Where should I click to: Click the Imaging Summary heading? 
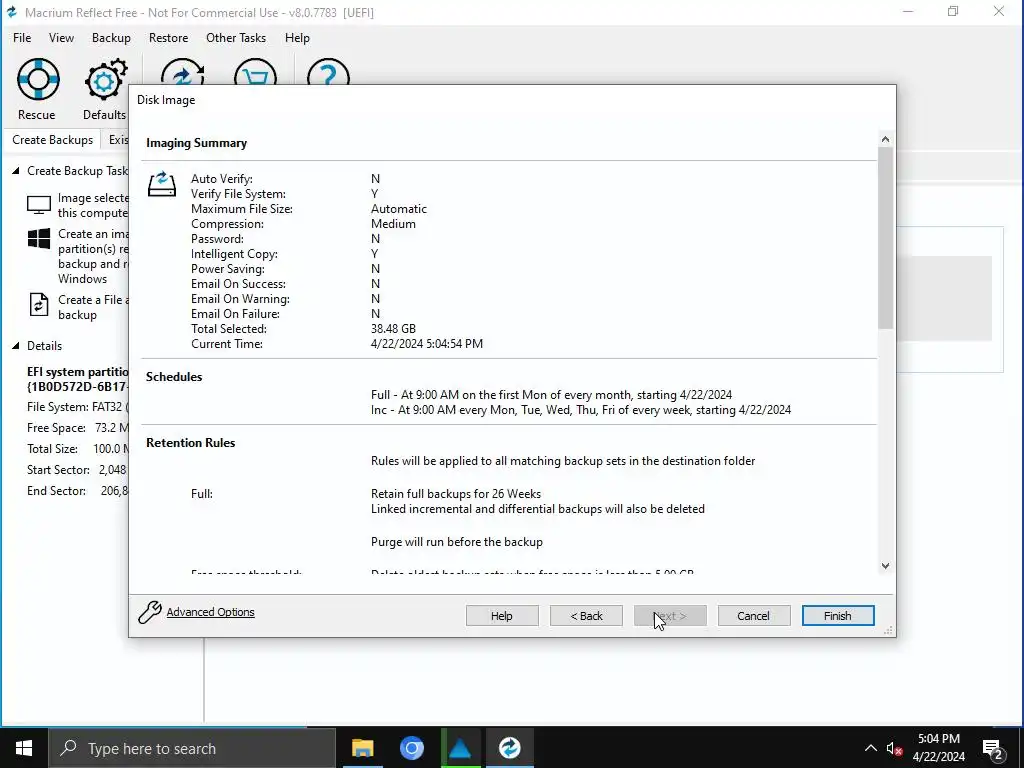(x=196, y=142)
